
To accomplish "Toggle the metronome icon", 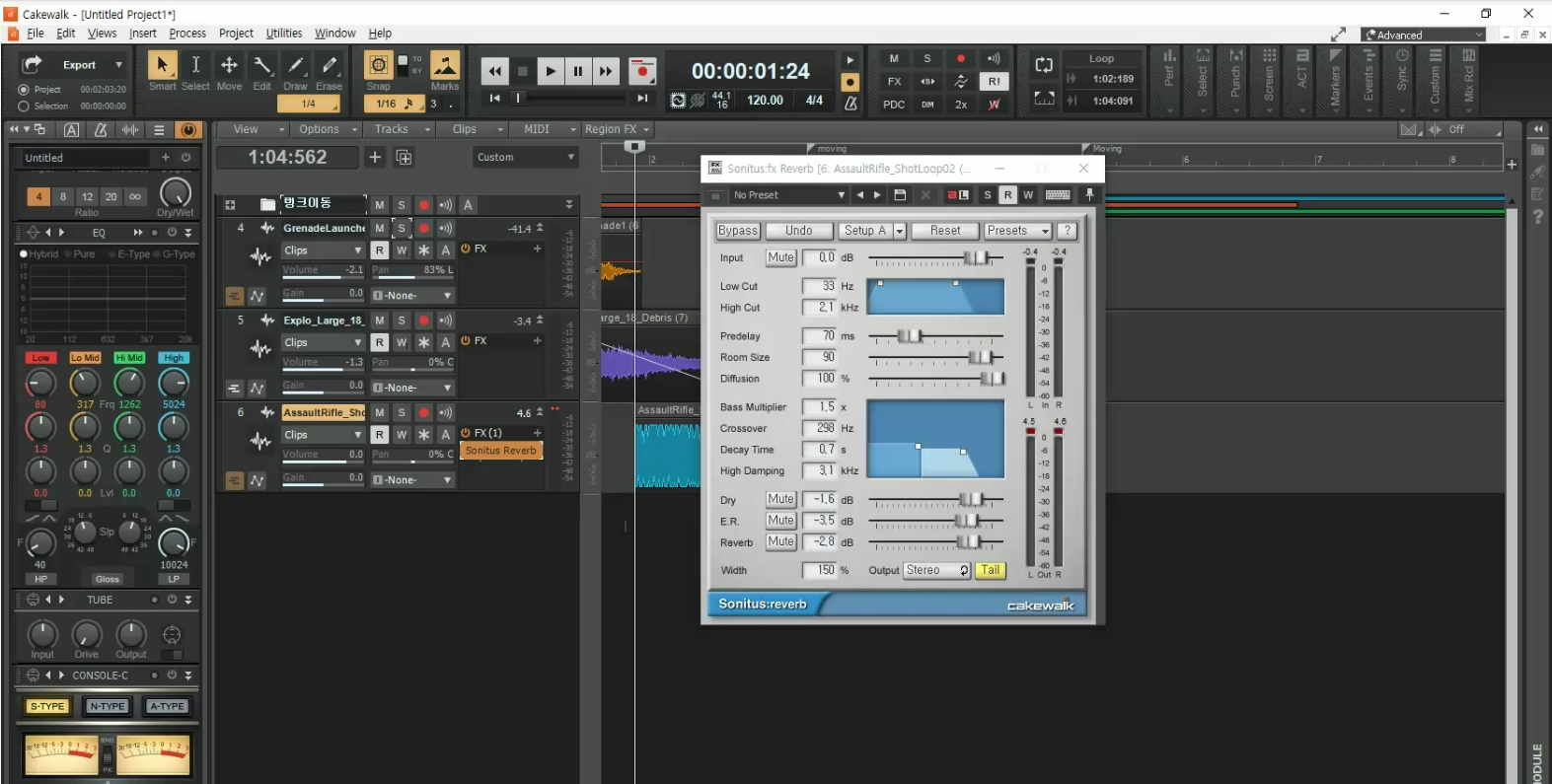I will click(x=850, y=103).
